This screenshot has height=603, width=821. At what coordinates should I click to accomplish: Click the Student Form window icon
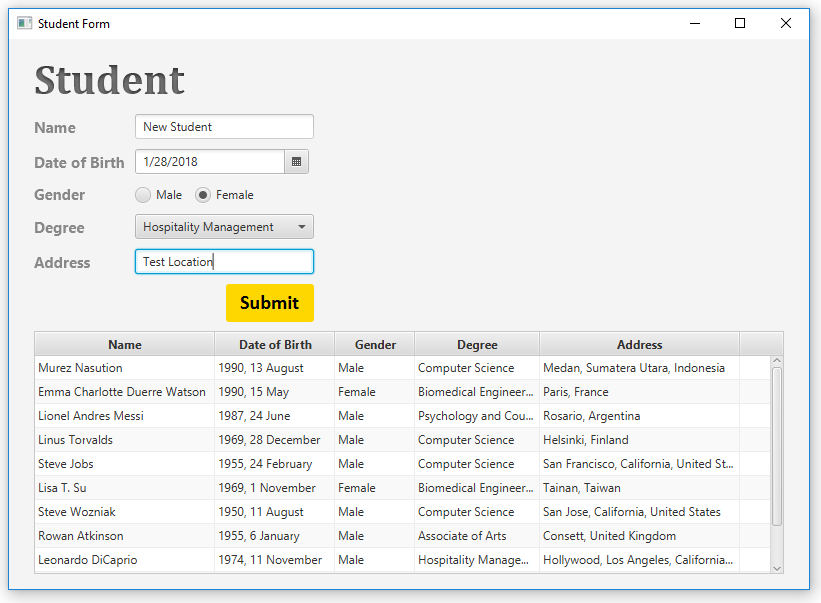[24, 23]
